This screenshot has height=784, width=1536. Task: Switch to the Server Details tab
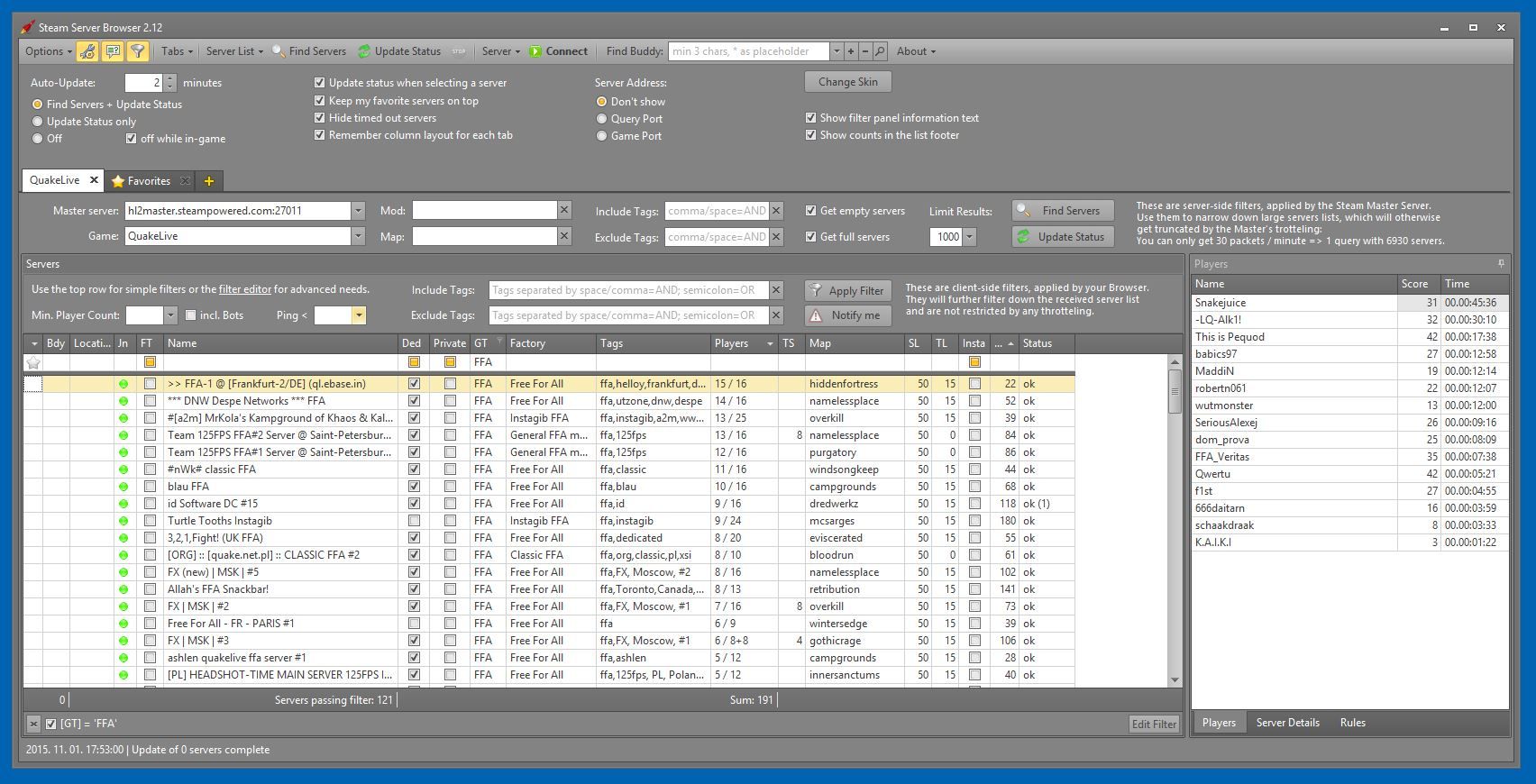coord(1287,723)
